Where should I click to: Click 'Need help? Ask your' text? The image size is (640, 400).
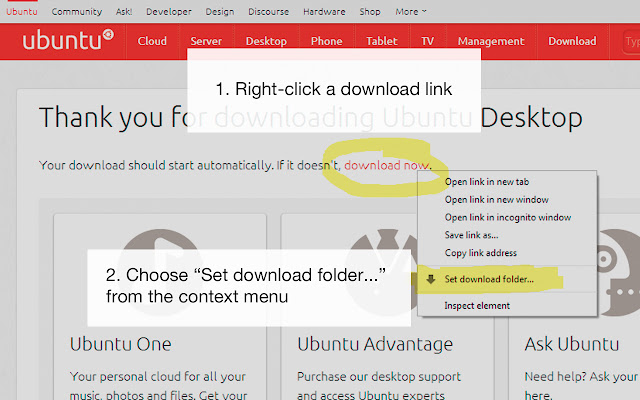pyautogui.click(x=581, y=376)
